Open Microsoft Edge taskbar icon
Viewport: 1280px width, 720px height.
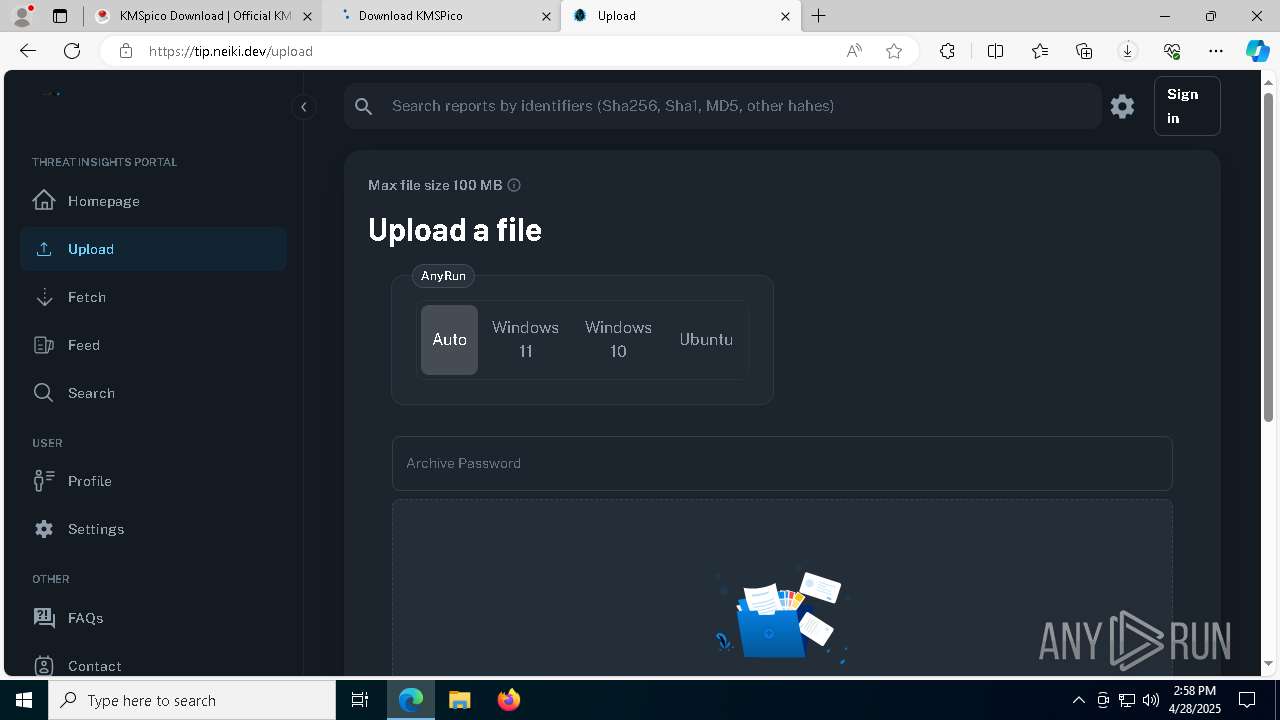pyautogui.click(x=411, y=700)
